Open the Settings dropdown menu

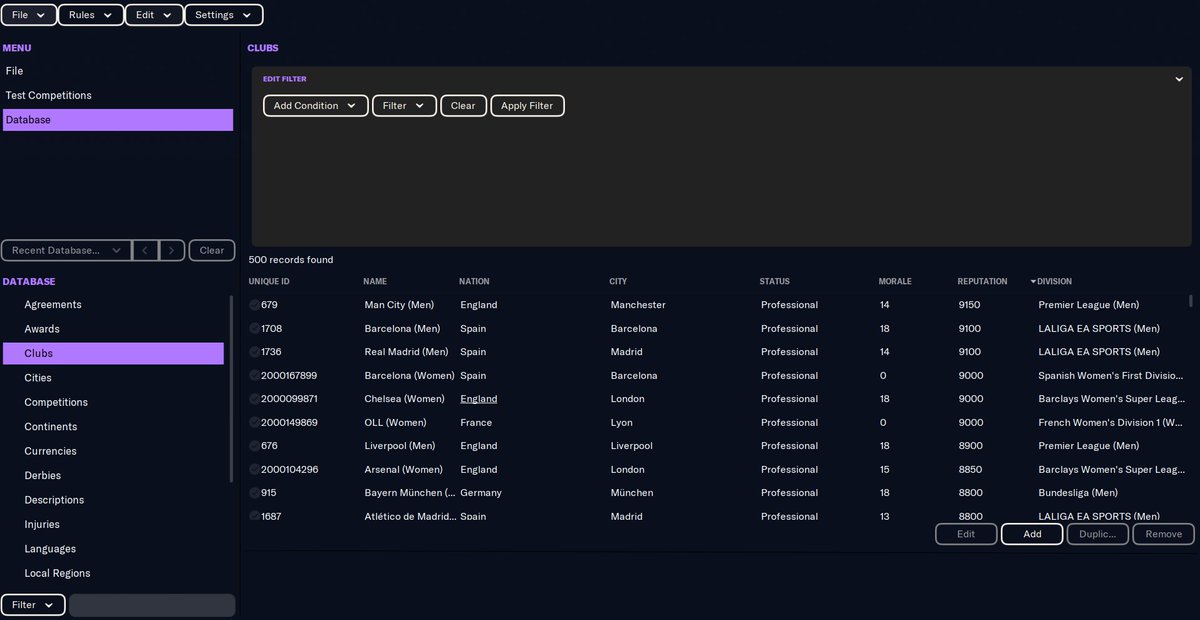point(224,15)
